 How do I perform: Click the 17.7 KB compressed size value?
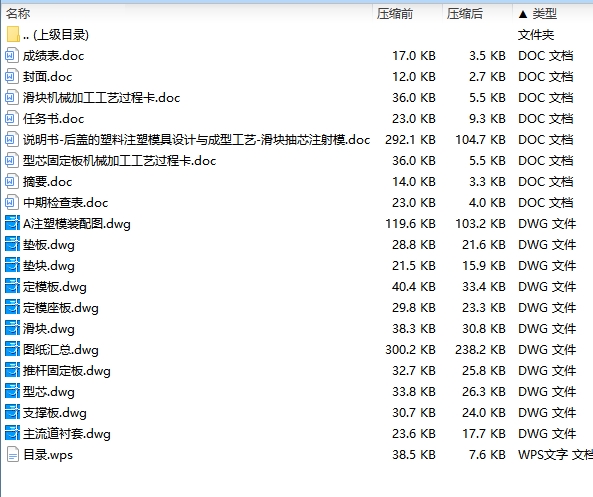(x=484, y=434)
